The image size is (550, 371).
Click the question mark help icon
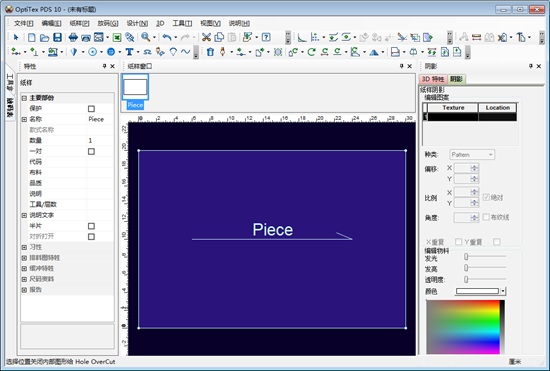coord(266,37)
